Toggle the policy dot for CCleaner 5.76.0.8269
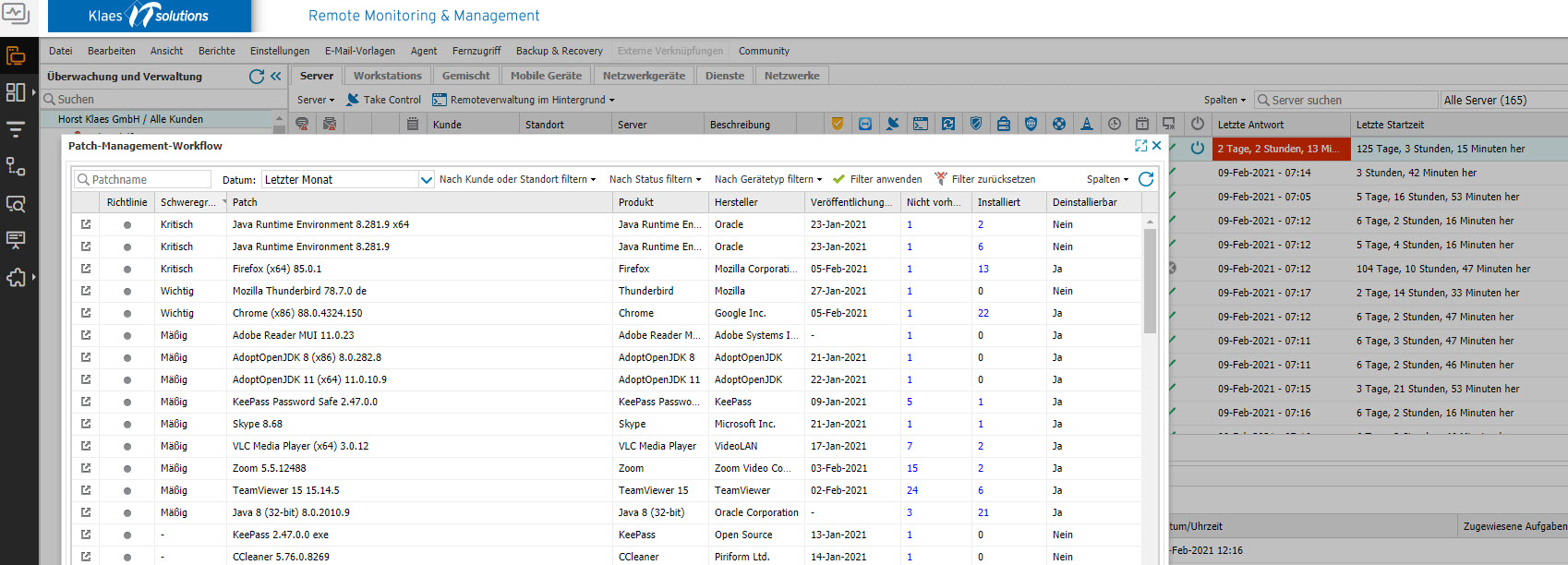The image size is (1568, 565). pos(127,557)
